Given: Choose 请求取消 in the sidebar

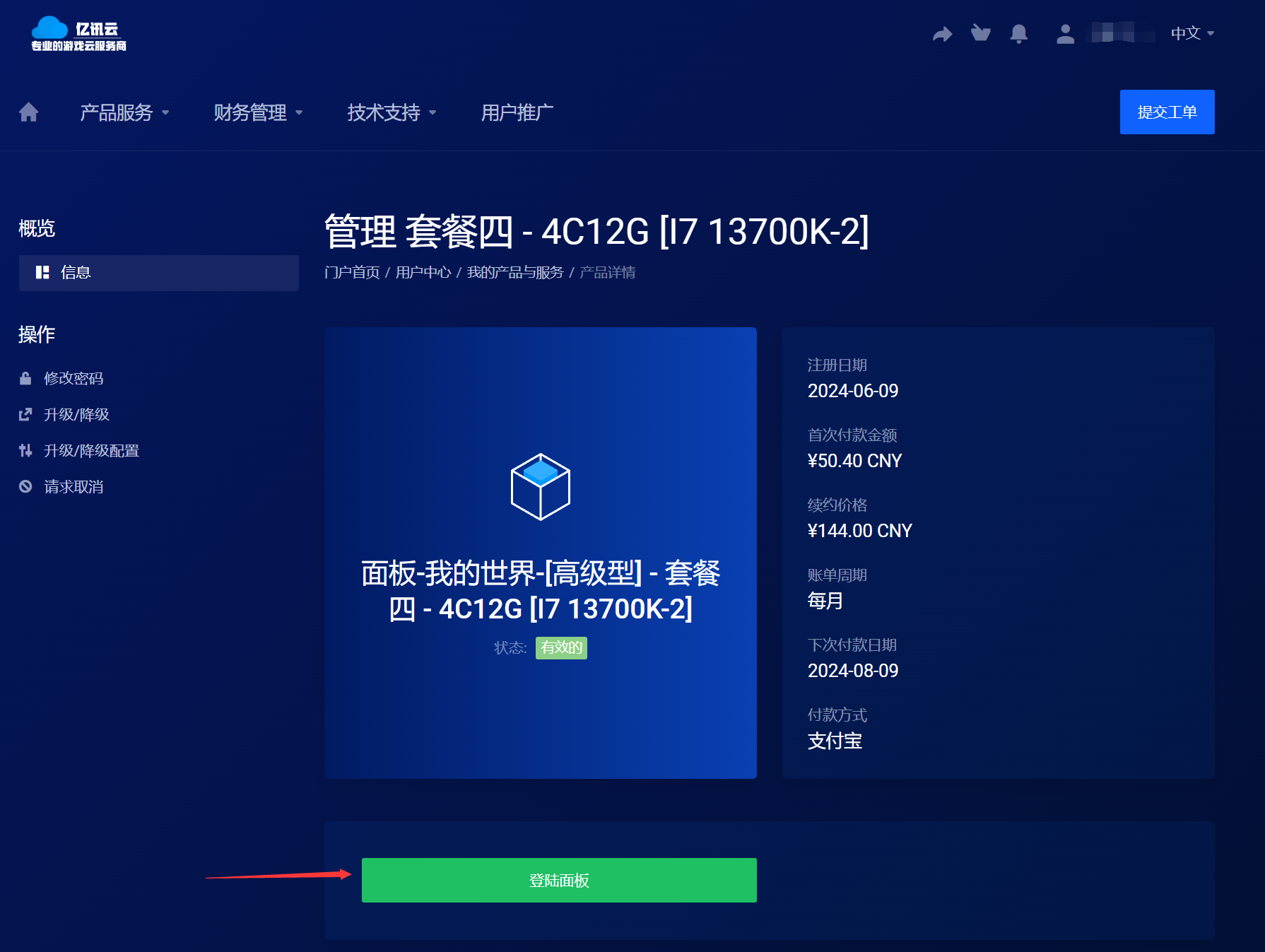Looking at the screenshot, I should (x=73, y=486).
